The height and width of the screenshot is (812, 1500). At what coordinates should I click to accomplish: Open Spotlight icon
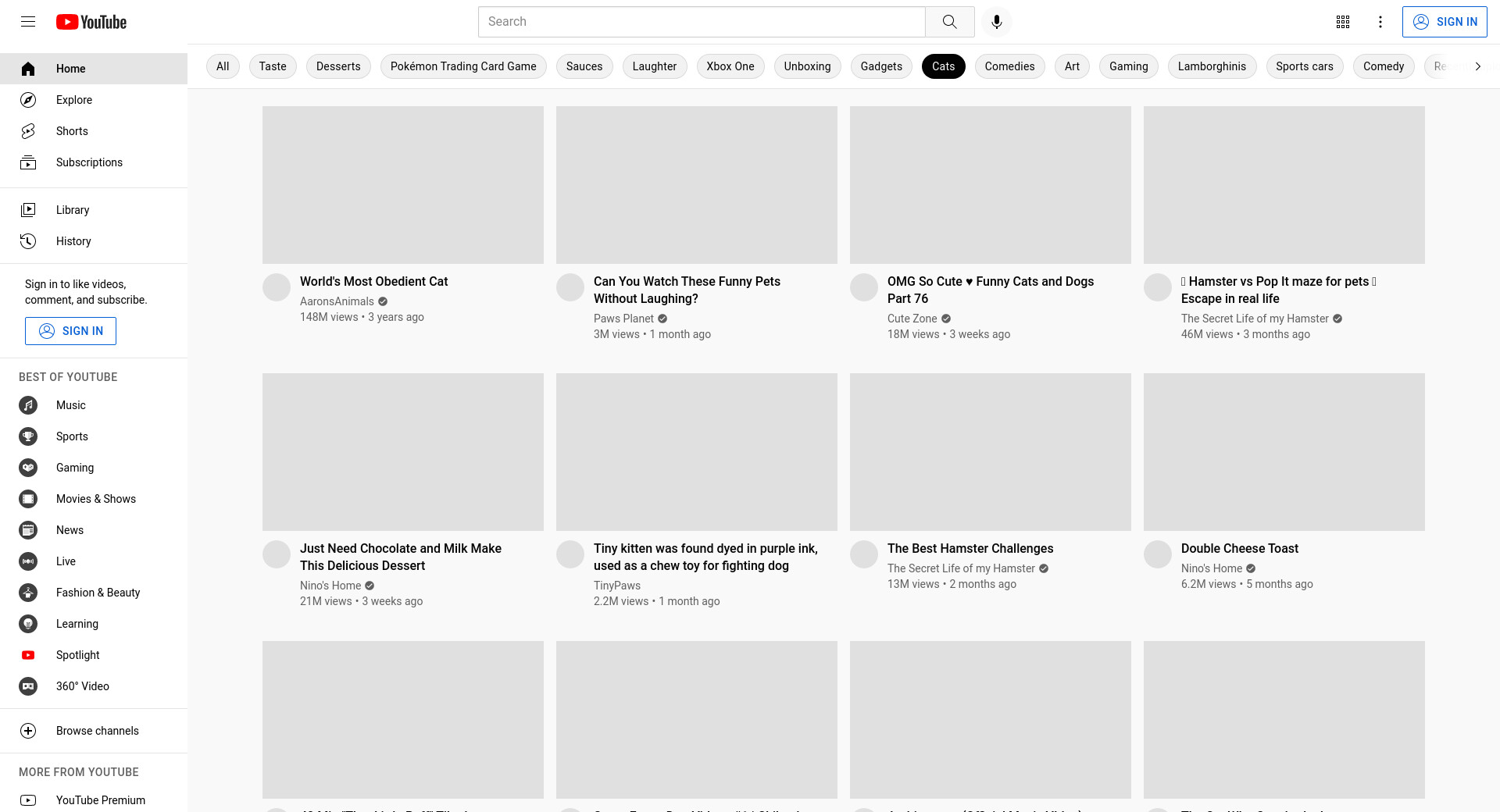tap(28, 655)
